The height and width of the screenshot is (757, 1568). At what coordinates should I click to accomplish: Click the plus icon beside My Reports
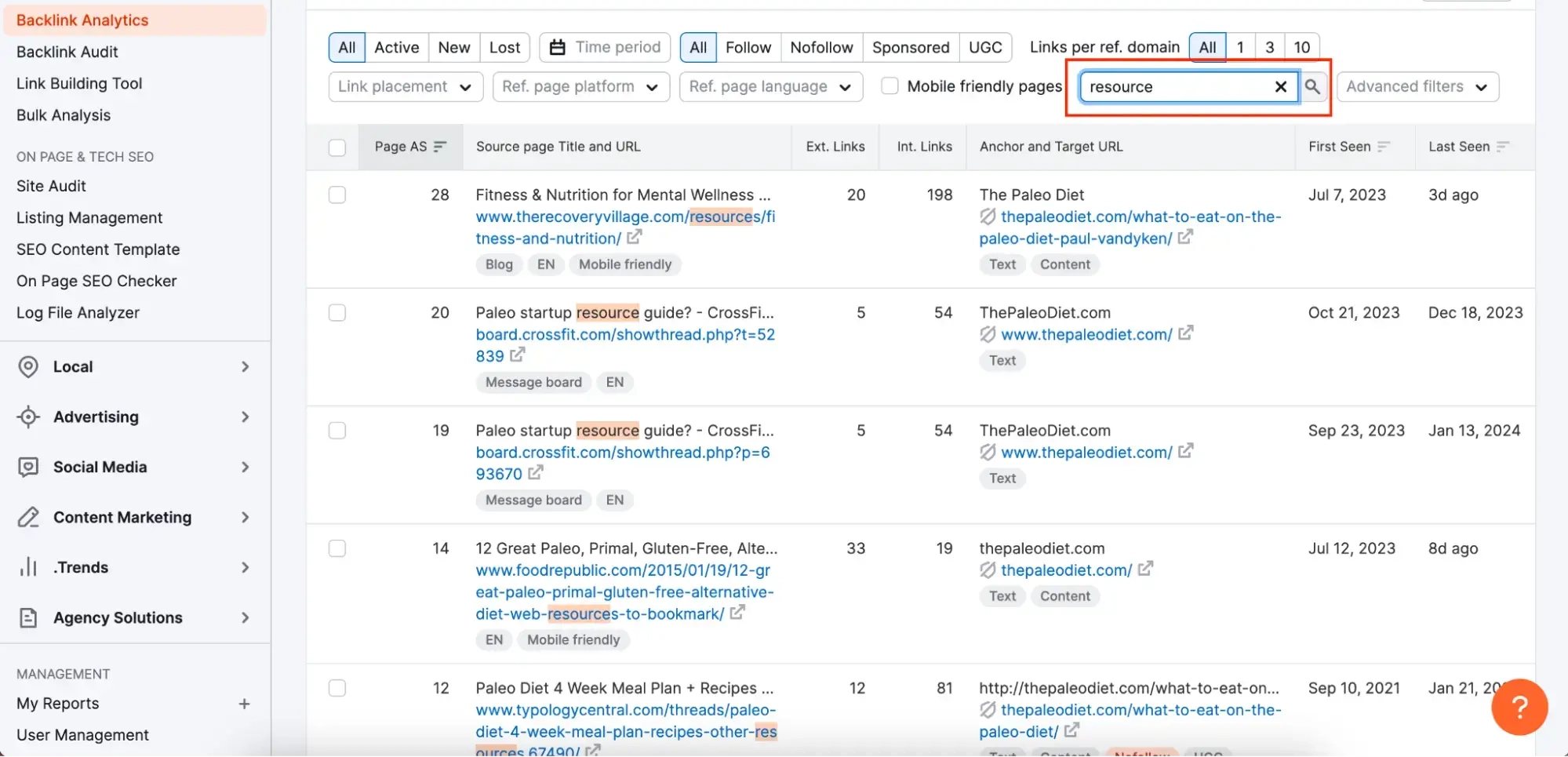click(x=244, y=704)
